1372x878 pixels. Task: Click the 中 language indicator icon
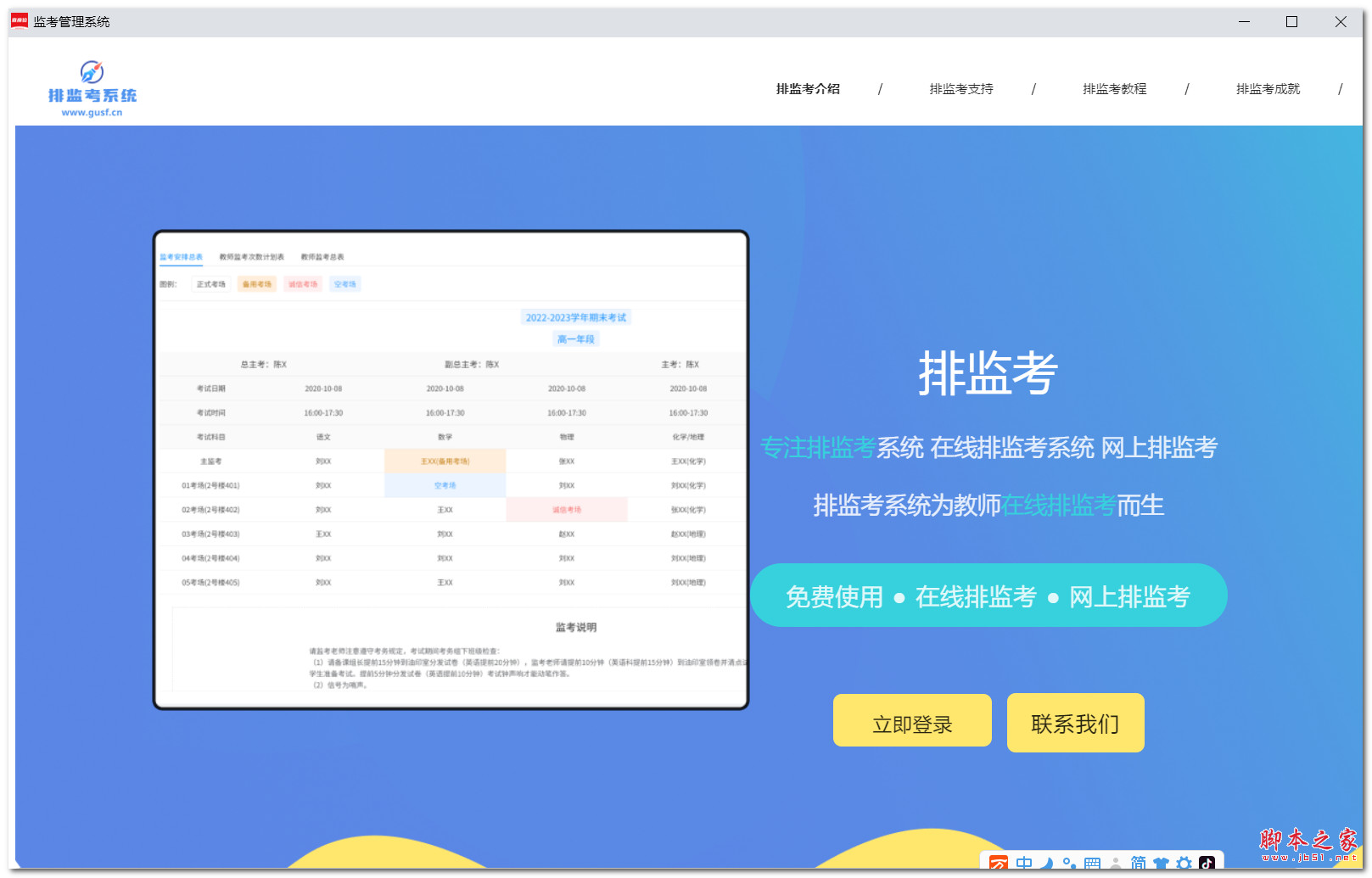pyautogui.click(x=1023, y=863)
